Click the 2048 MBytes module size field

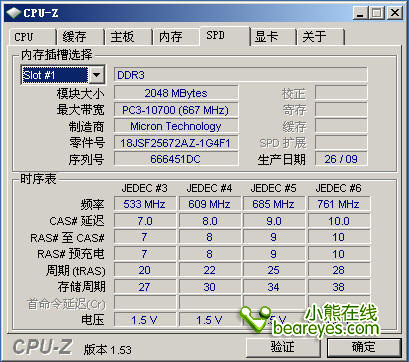176,93
